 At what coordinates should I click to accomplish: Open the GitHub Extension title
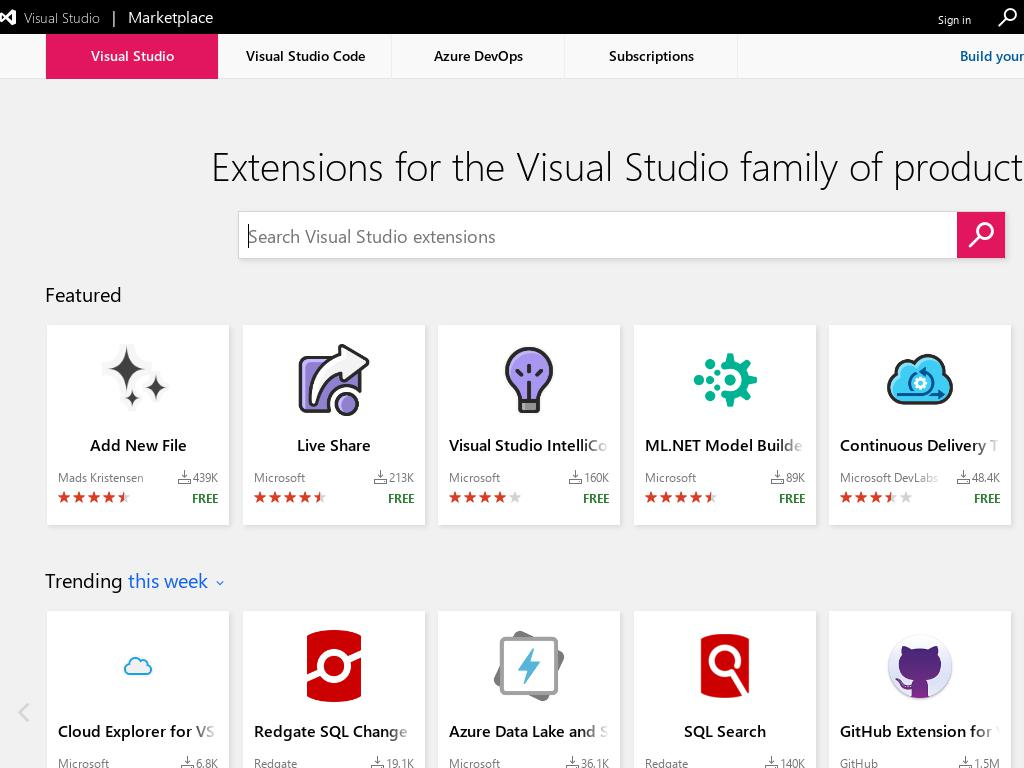(919, 731)
